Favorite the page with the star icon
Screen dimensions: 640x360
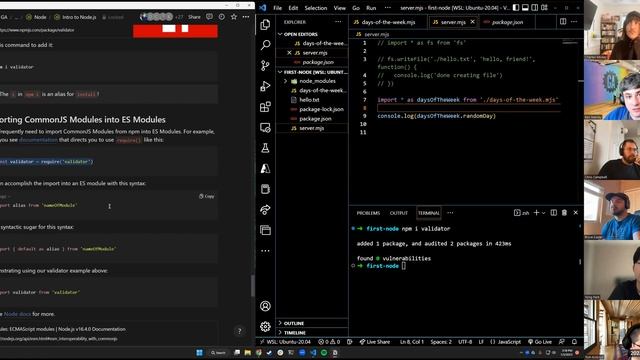click(x=234, y=17)
